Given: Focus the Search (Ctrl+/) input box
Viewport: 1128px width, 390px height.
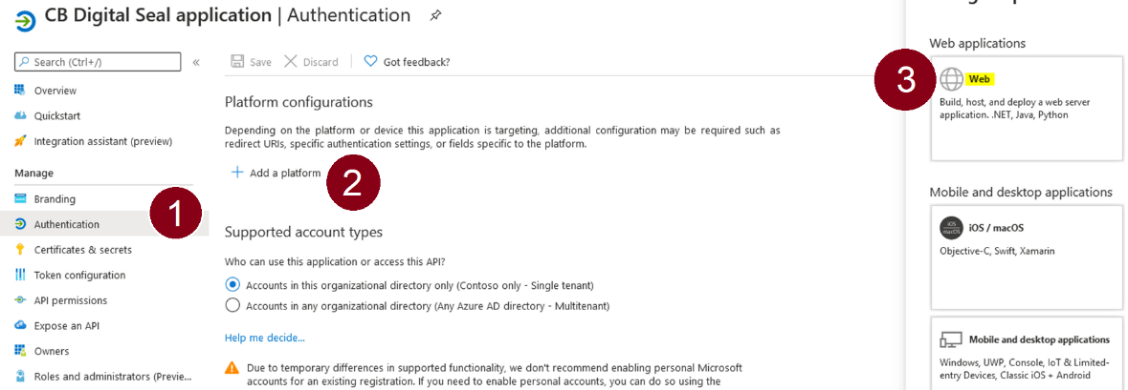Looking at the screenshot, I should (98, 63).
